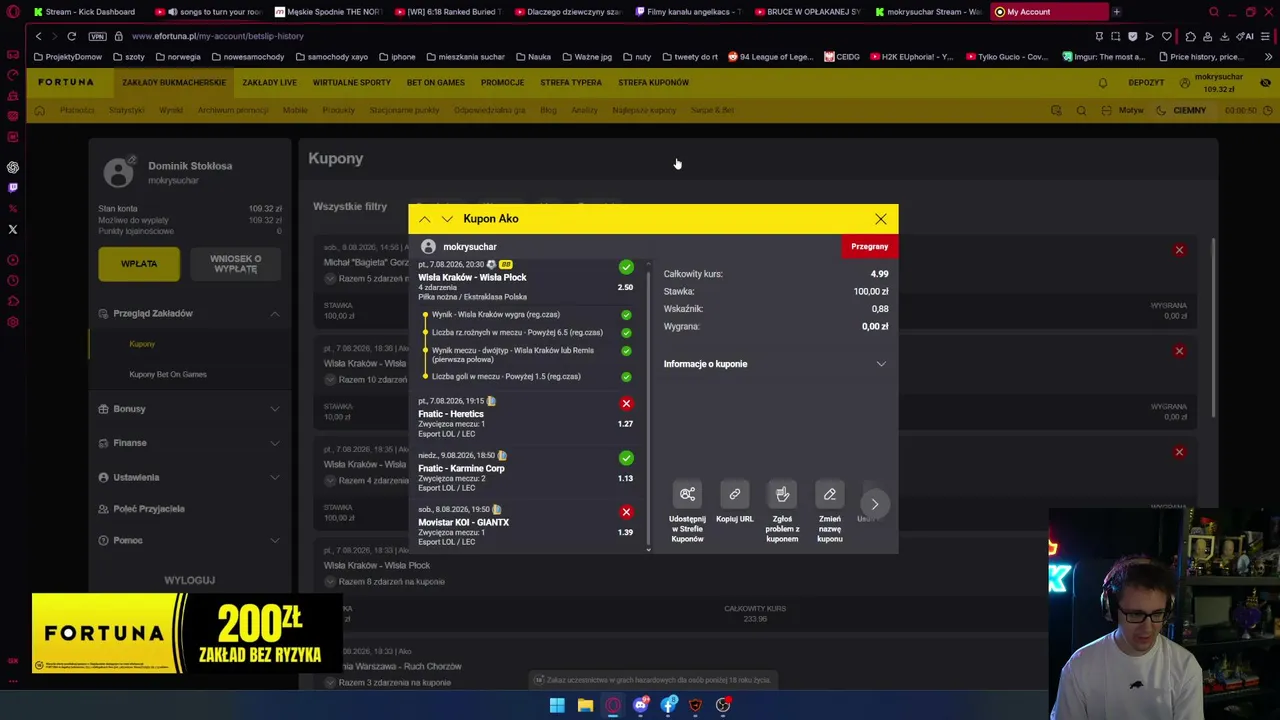Click the mokrysuchar avatar in coupon dialog
The height and width of the screenshot is (720, 1280).
click(428, 247)
